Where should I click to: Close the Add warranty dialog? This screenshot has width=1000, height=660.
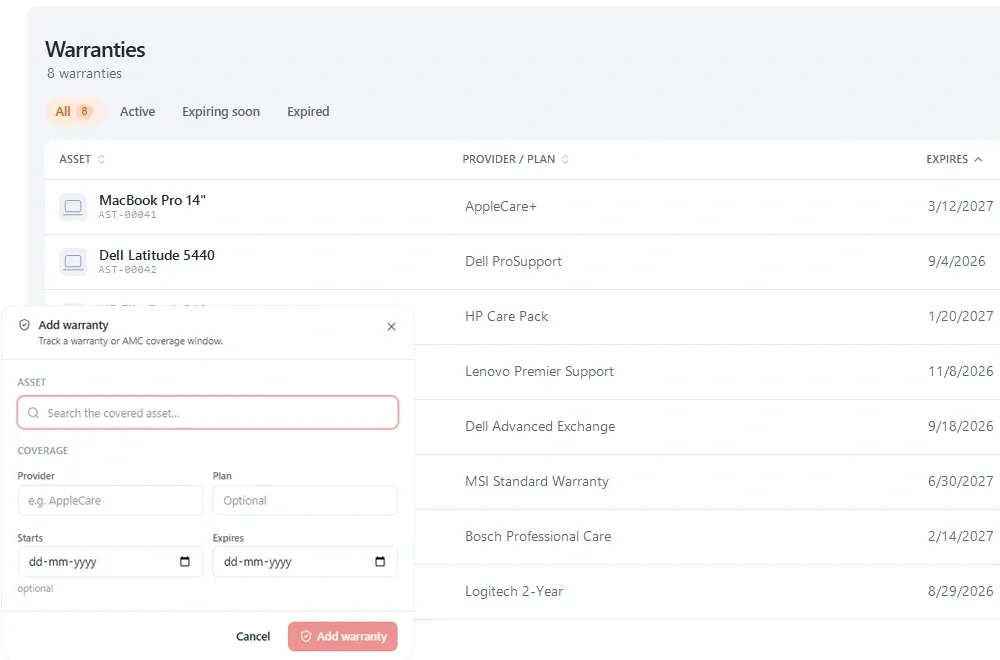point(392,326)
